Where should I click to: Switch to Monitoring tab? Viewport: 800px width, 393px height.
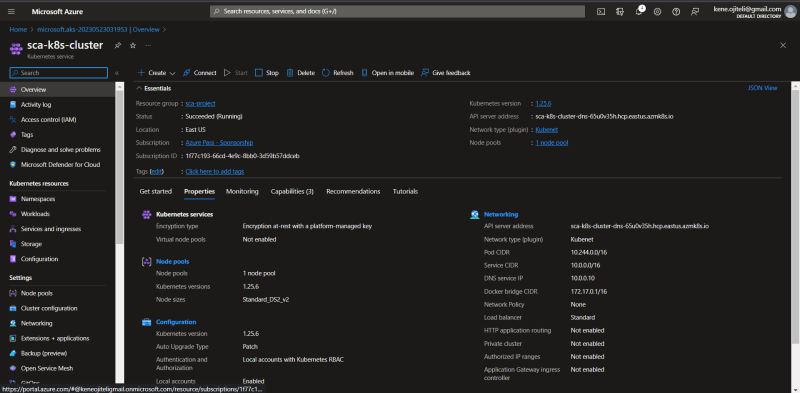coord(242,191)
